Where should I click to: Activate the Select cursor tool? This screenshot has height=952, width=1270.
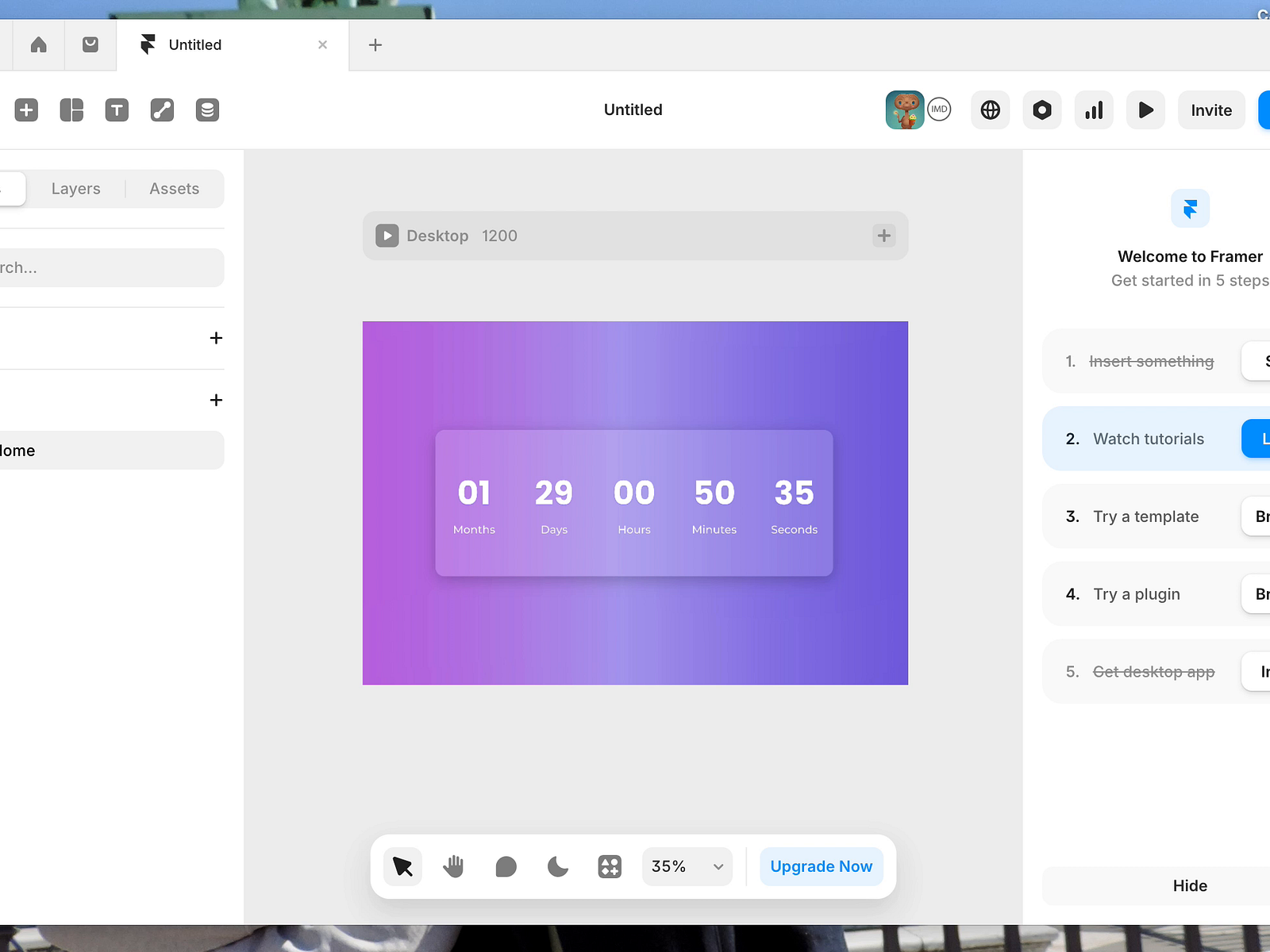402,866
